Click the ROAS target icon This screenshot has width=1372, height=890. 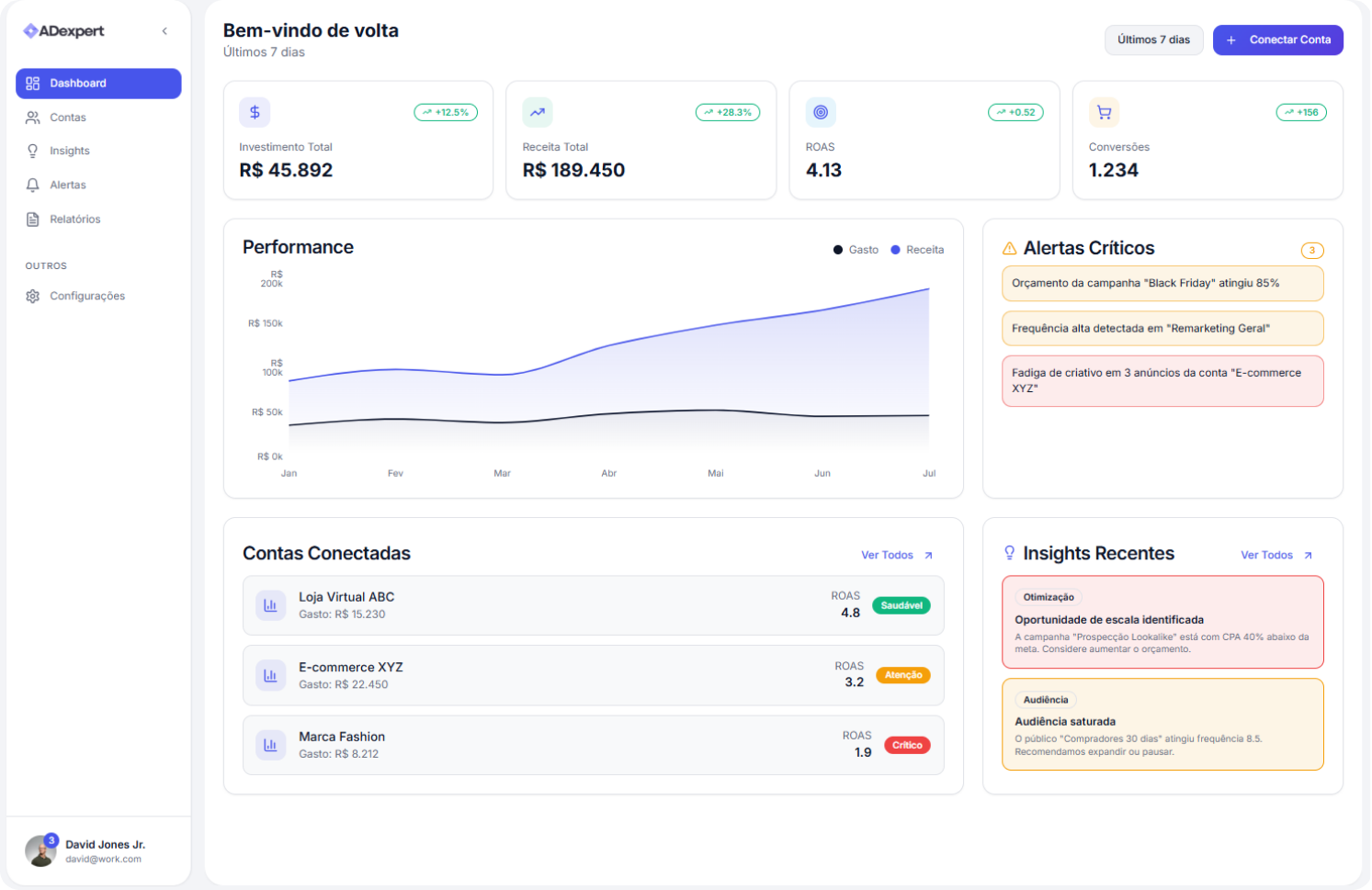pos(821,112)
